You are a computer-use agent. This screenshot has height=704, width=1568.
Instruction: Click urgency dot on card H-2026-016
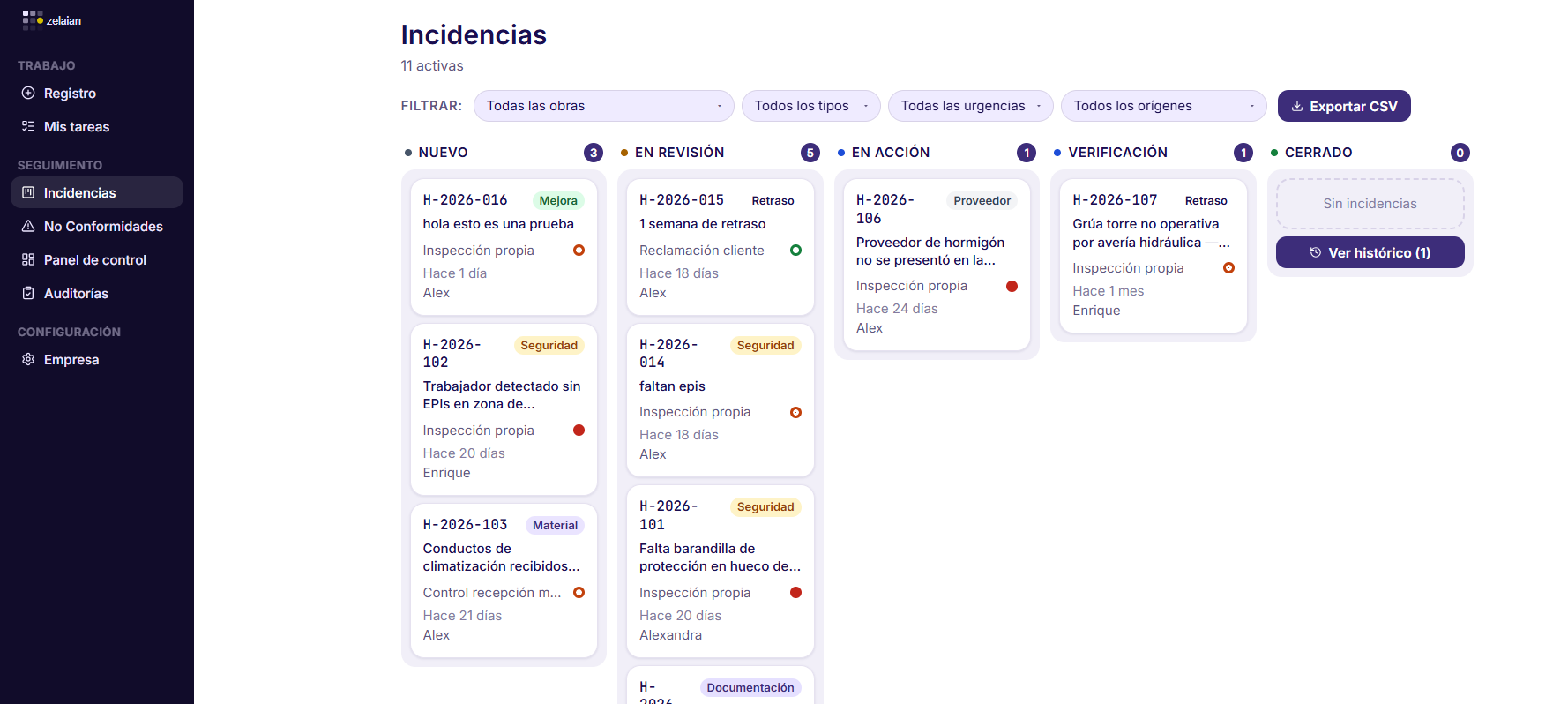(579, 251)
